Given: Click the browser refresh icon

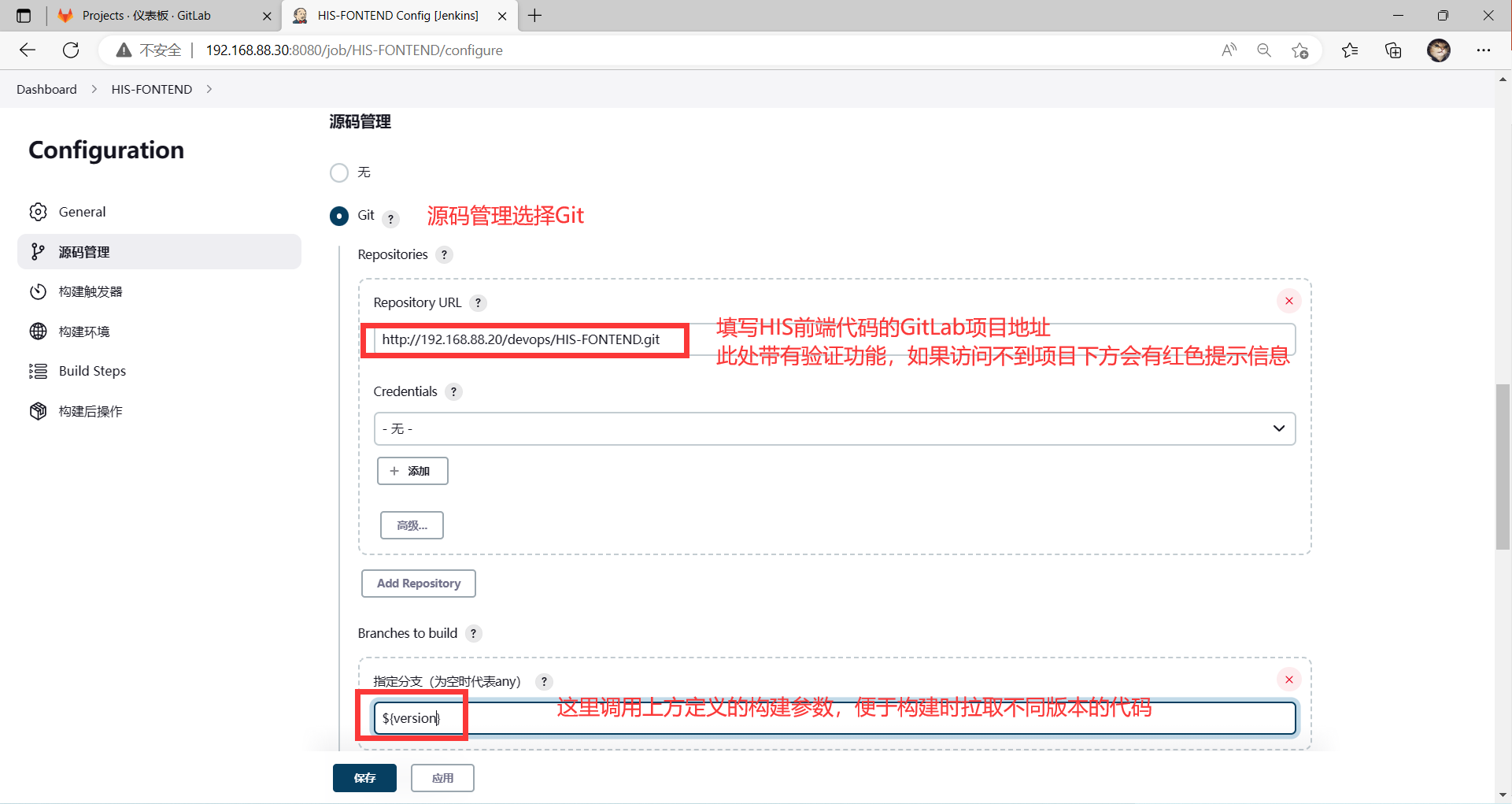Looking at the screenshot, I should pyautogui.click(x=71, y=50).
